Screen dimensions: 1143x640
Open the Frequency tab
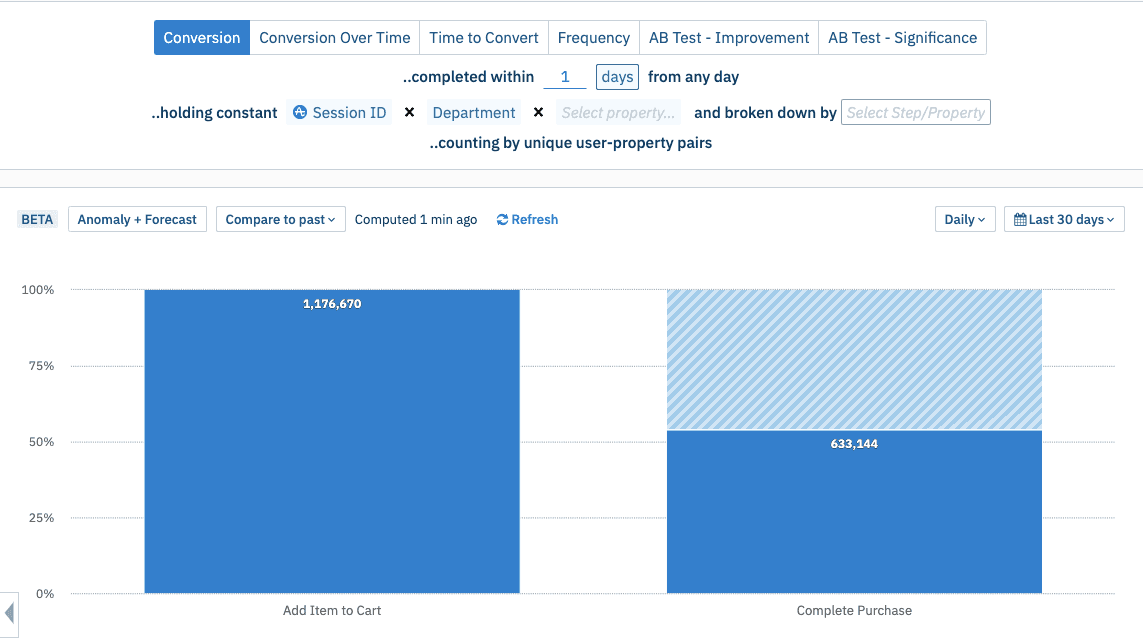click(594, 37)
